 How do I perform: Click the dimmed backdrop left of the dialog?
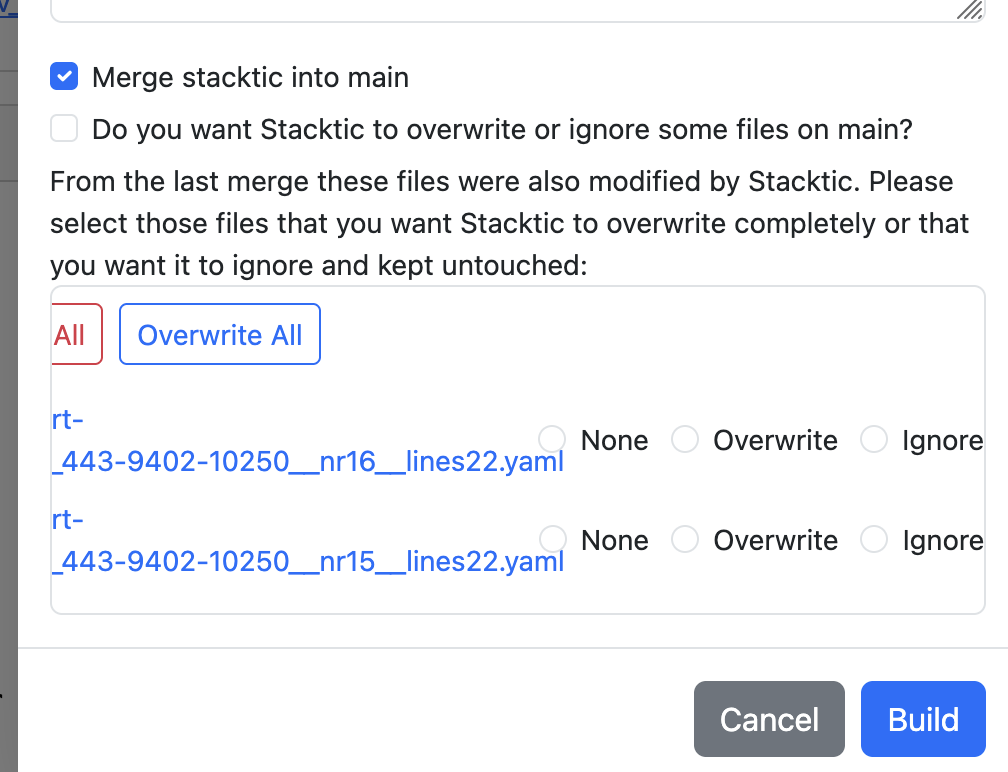point(8,400)
